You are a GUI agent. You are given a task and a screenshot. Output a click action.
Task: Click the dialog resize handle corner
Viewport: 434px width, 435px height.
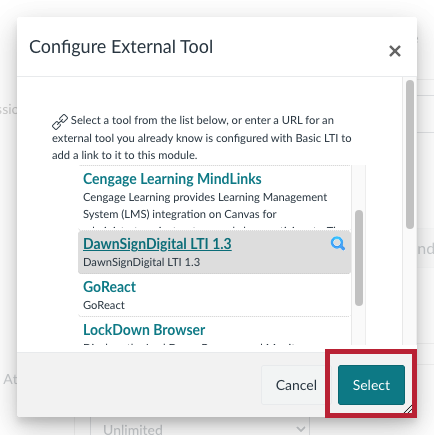pos(408,409)
